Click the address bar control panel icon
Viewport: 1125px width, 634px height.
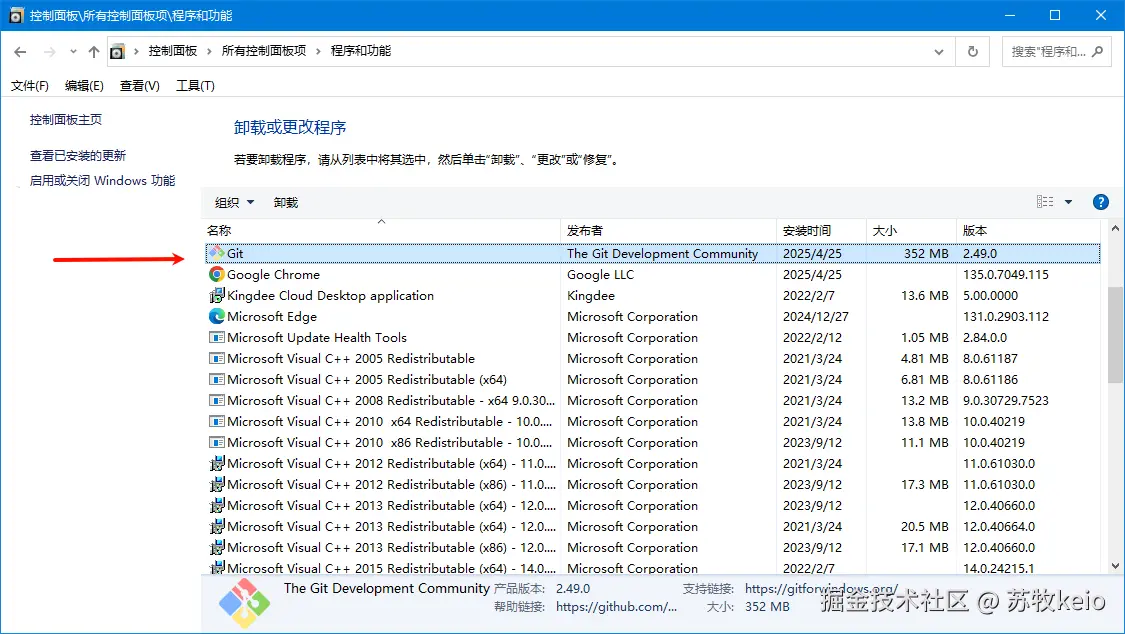pos(117,52)
